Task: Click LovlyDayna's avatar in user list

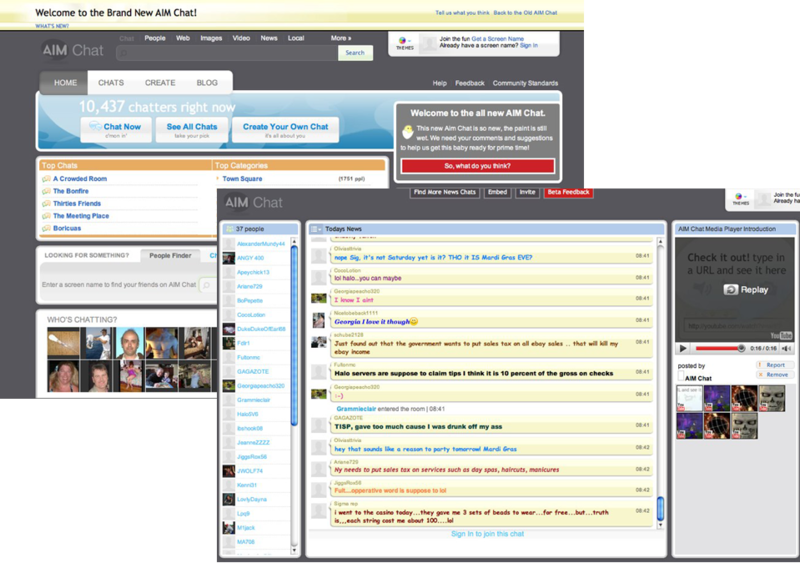Action: click(x=229, y=499)
